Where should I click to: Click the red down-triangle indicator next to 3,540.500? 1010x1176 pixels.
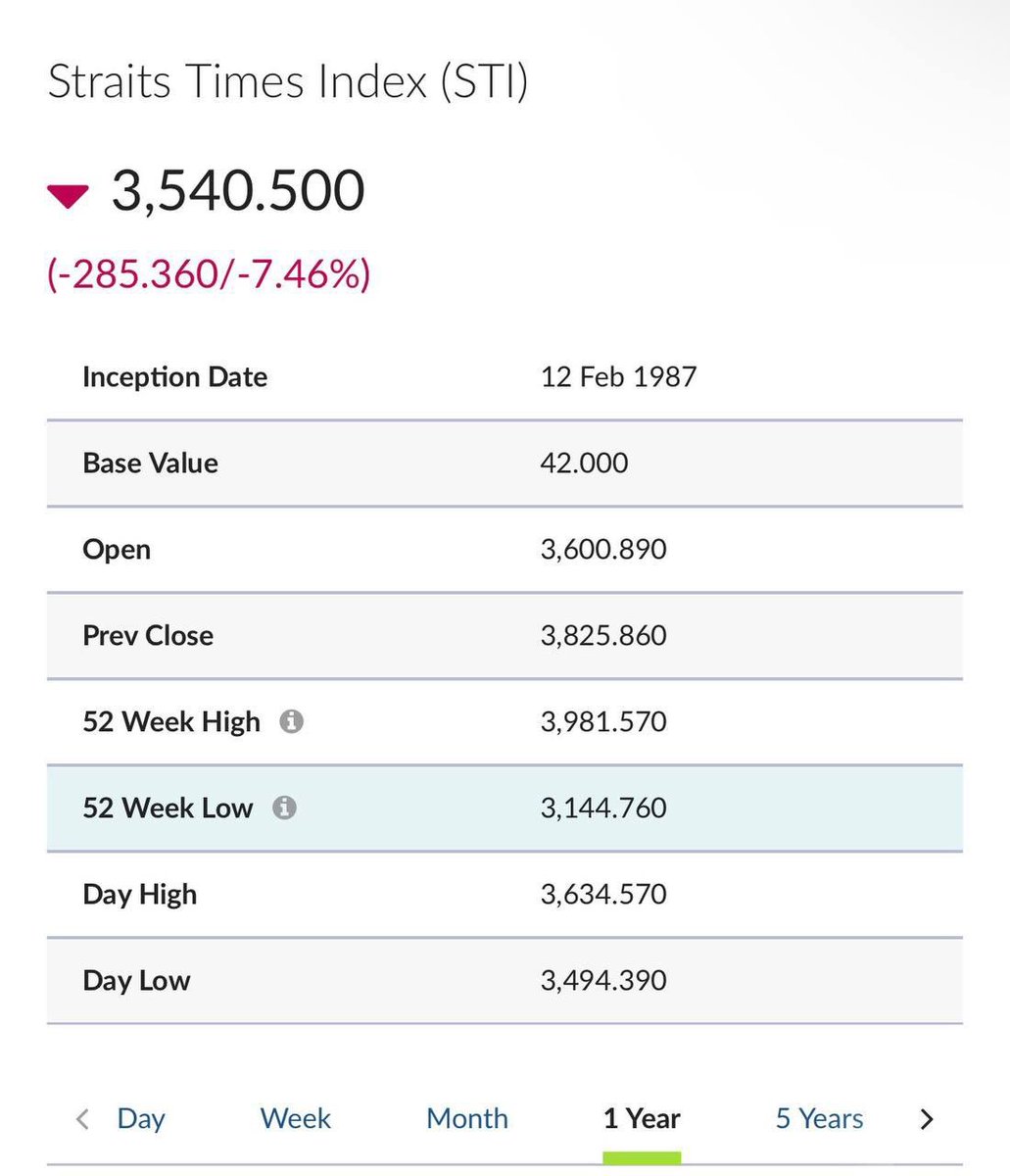(x=69, y=196)
